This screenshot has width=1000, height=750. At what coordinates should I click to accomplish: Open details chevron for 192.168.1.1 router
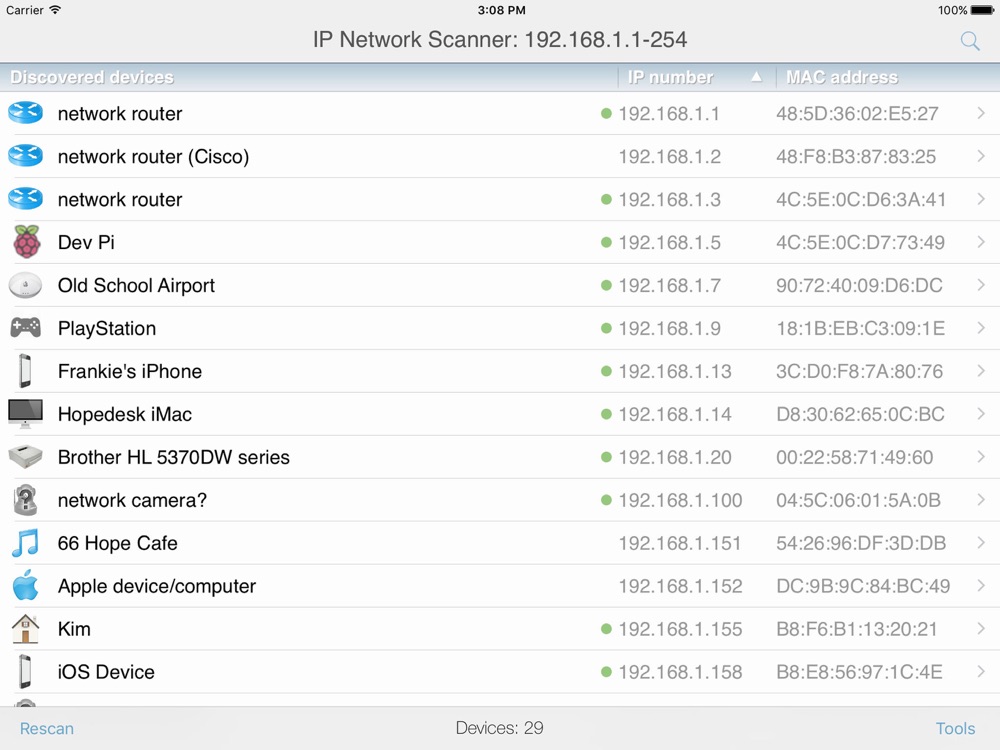(981, 113)
